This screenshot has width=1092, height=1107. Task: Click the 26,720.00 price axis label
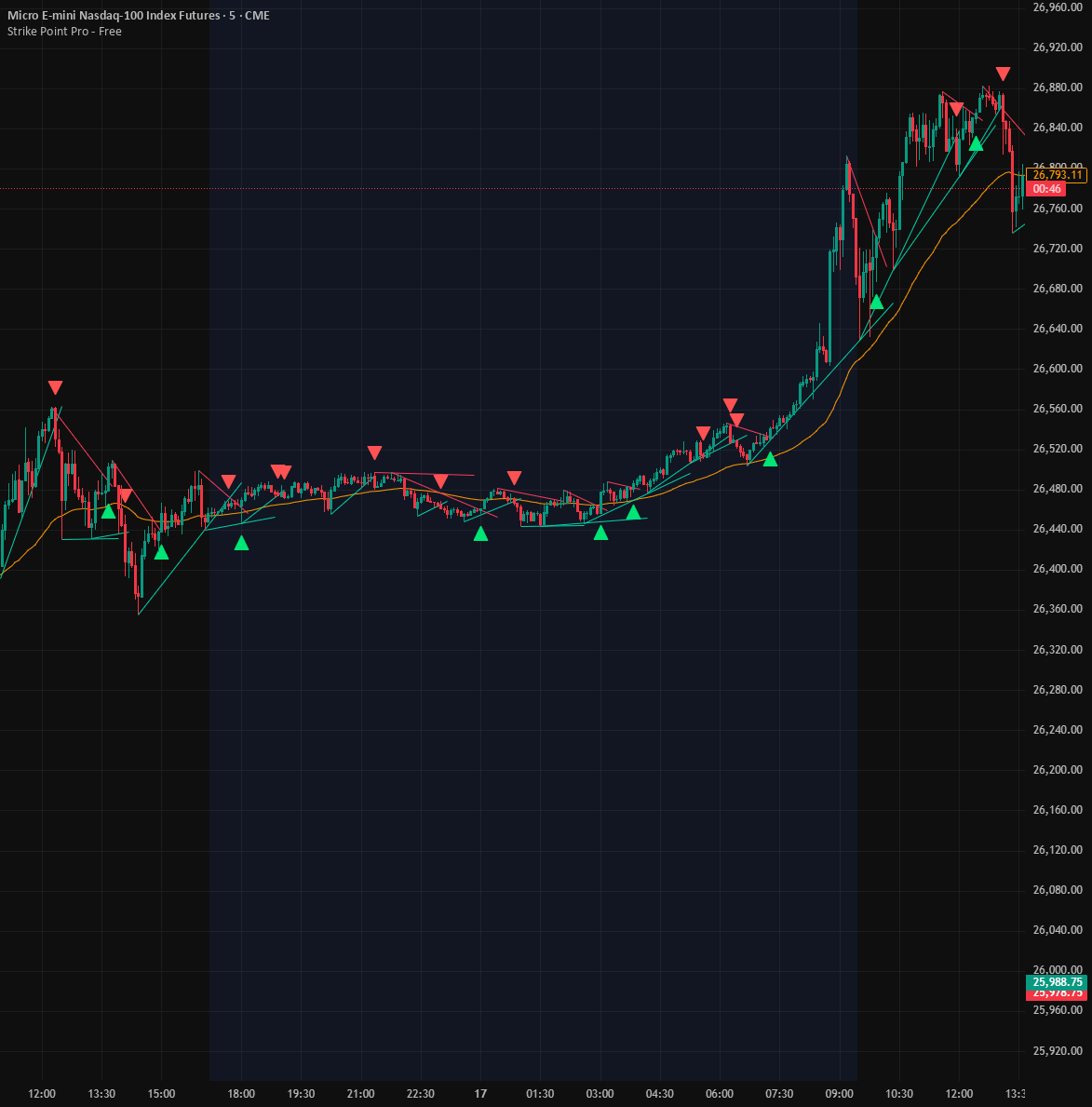(1057, 249)
